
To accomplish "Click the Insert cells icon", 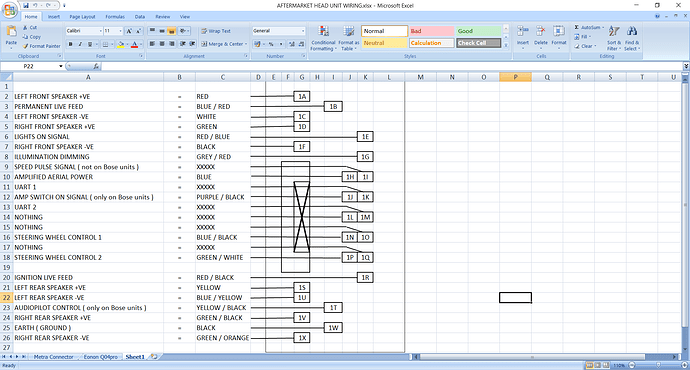I will [523, 31].
